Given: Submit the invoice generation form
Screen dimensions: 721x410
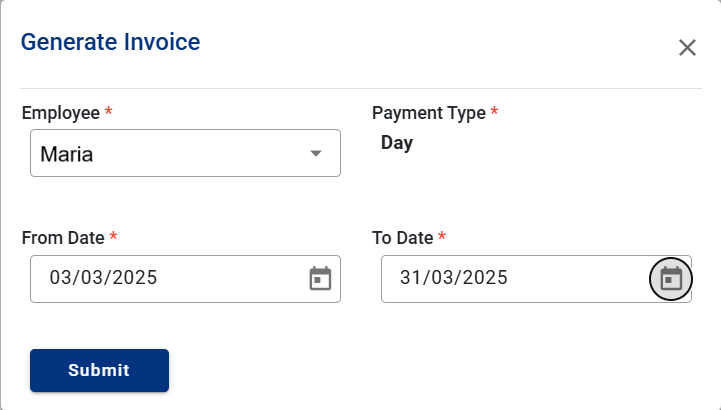Looking at the screenshot, I should tap(99, 370).
